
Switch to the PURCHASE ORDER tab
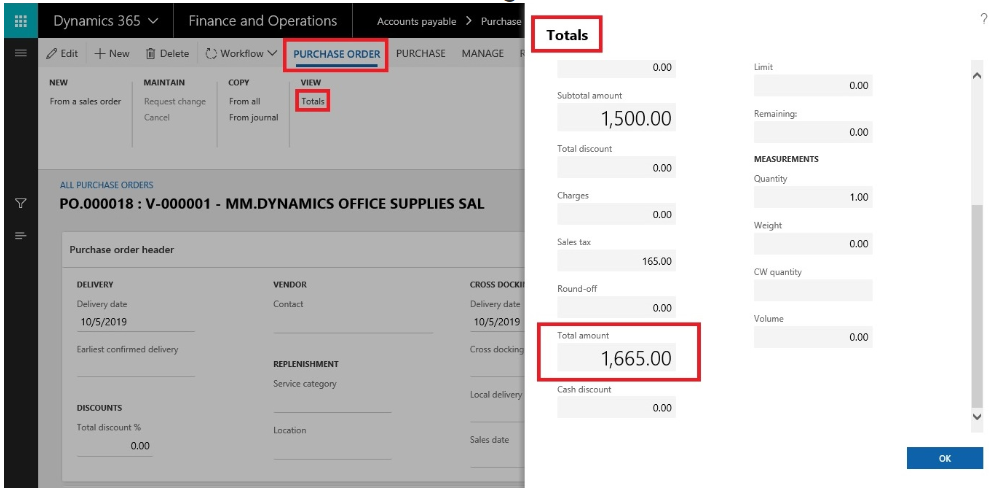click(336, 54)
